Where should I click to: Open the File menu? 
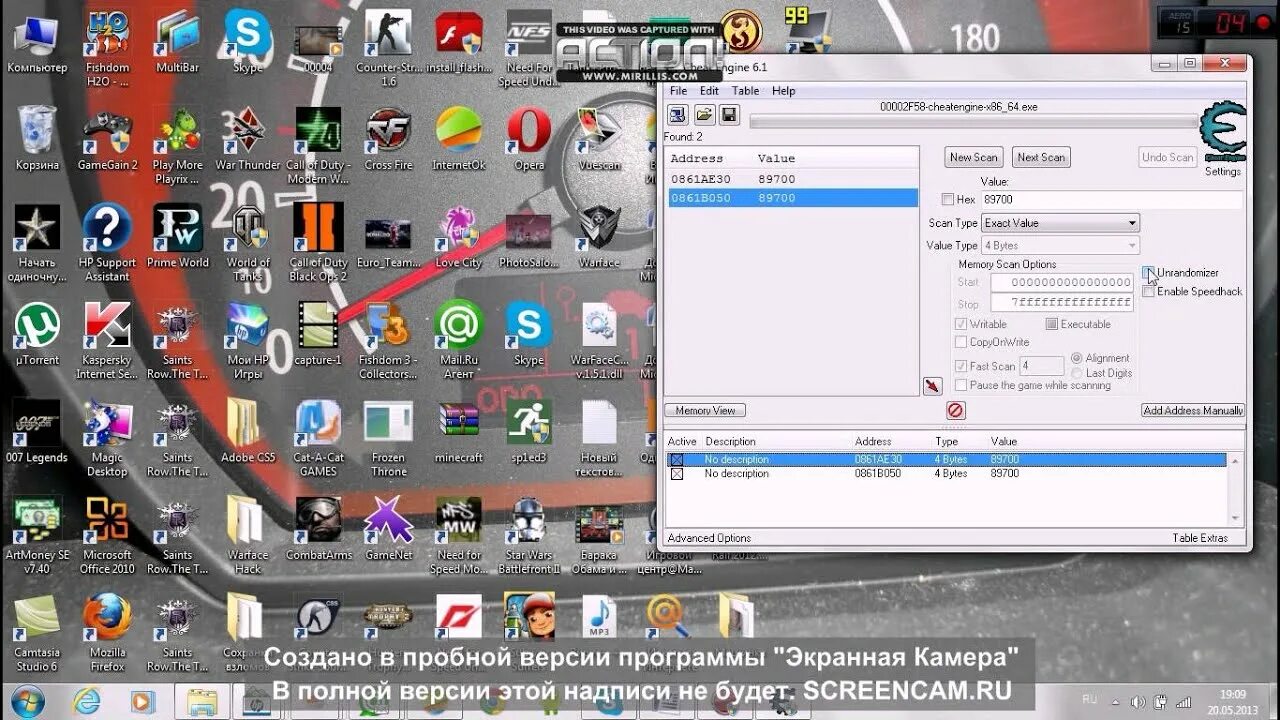click(x=678, y=91)
